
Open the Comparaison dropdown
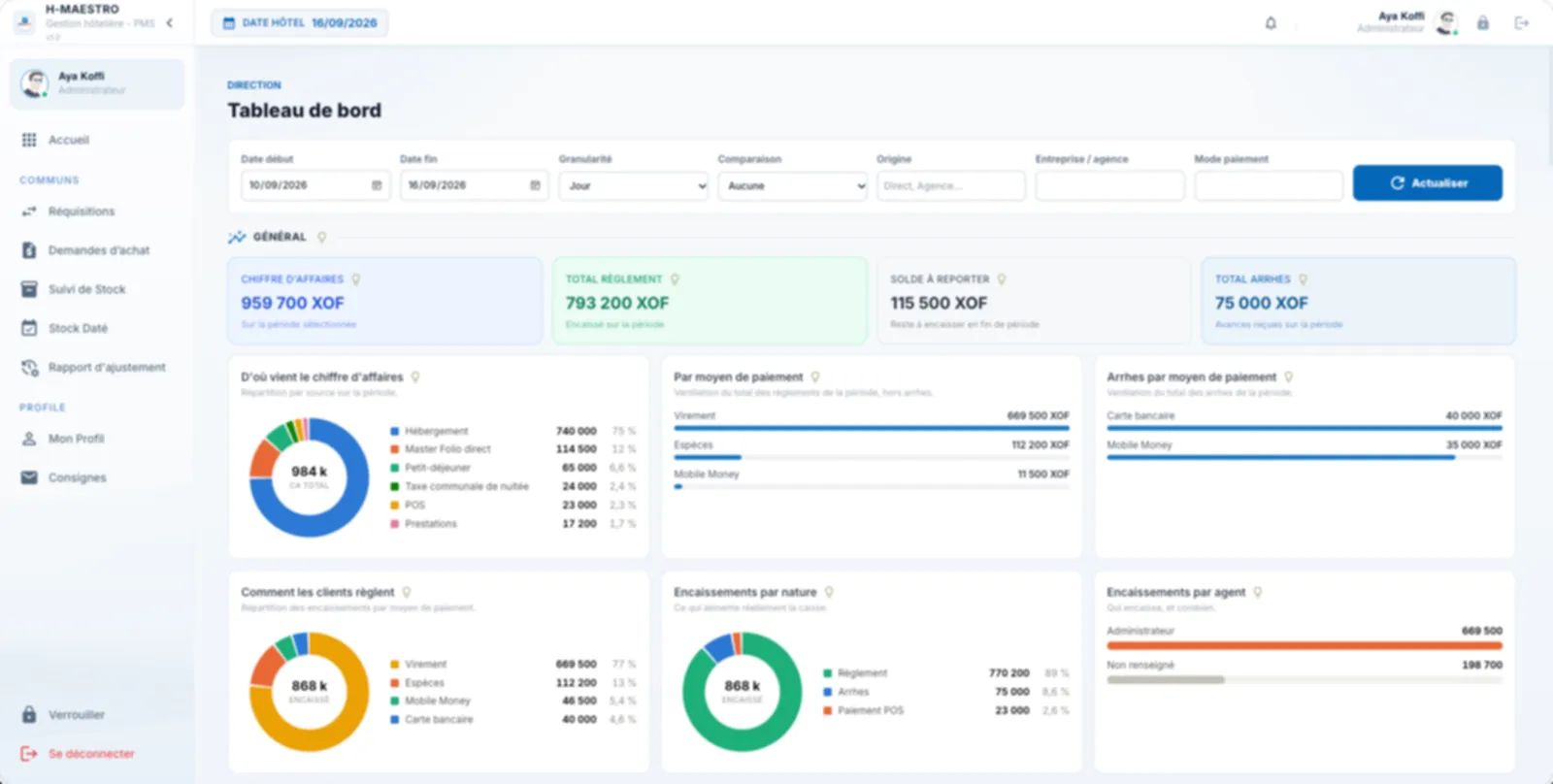(793, 185)
